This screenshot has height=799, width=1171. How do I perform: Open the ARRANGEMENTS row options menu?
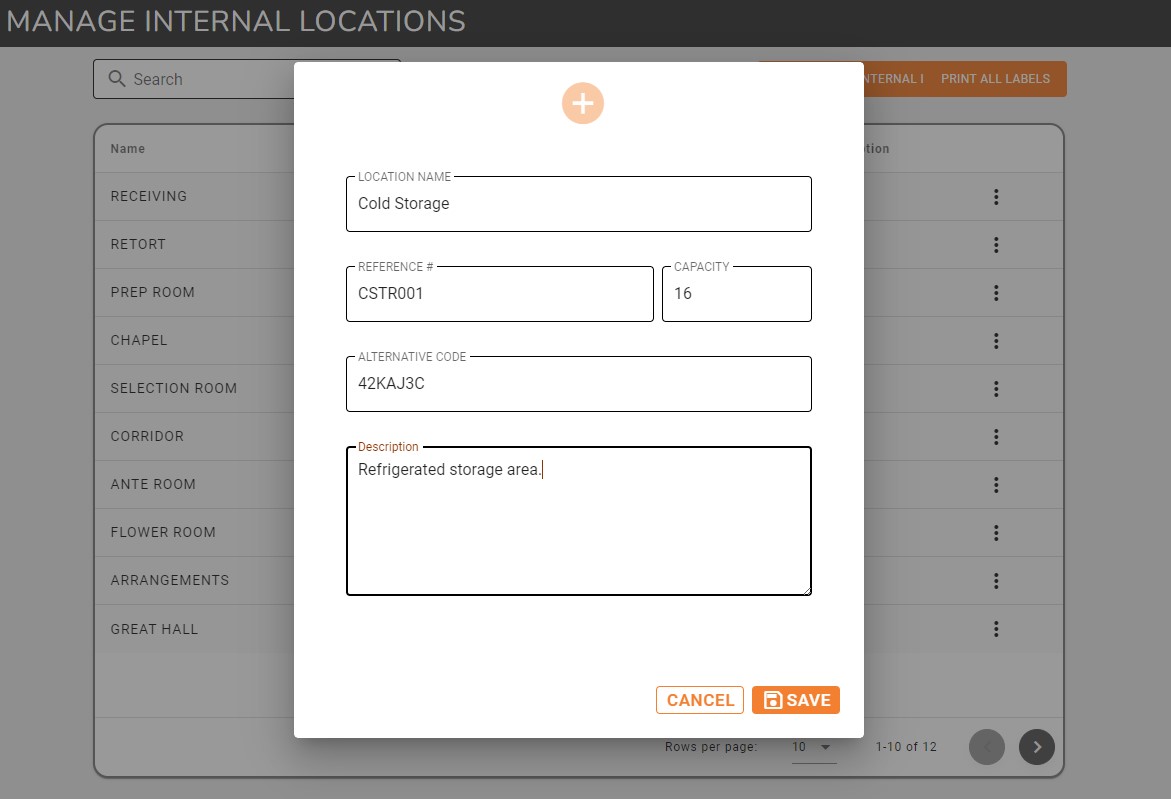tap(996, 580)
